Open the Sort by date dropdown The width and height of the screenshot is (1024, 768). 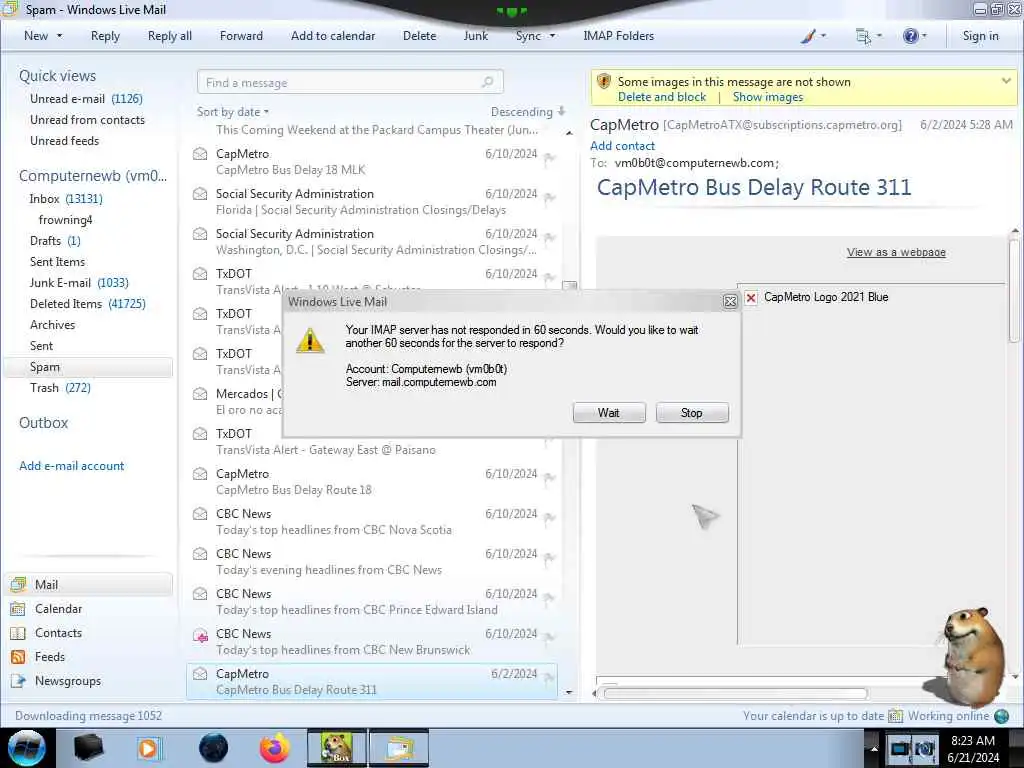(x=232, y=112)
